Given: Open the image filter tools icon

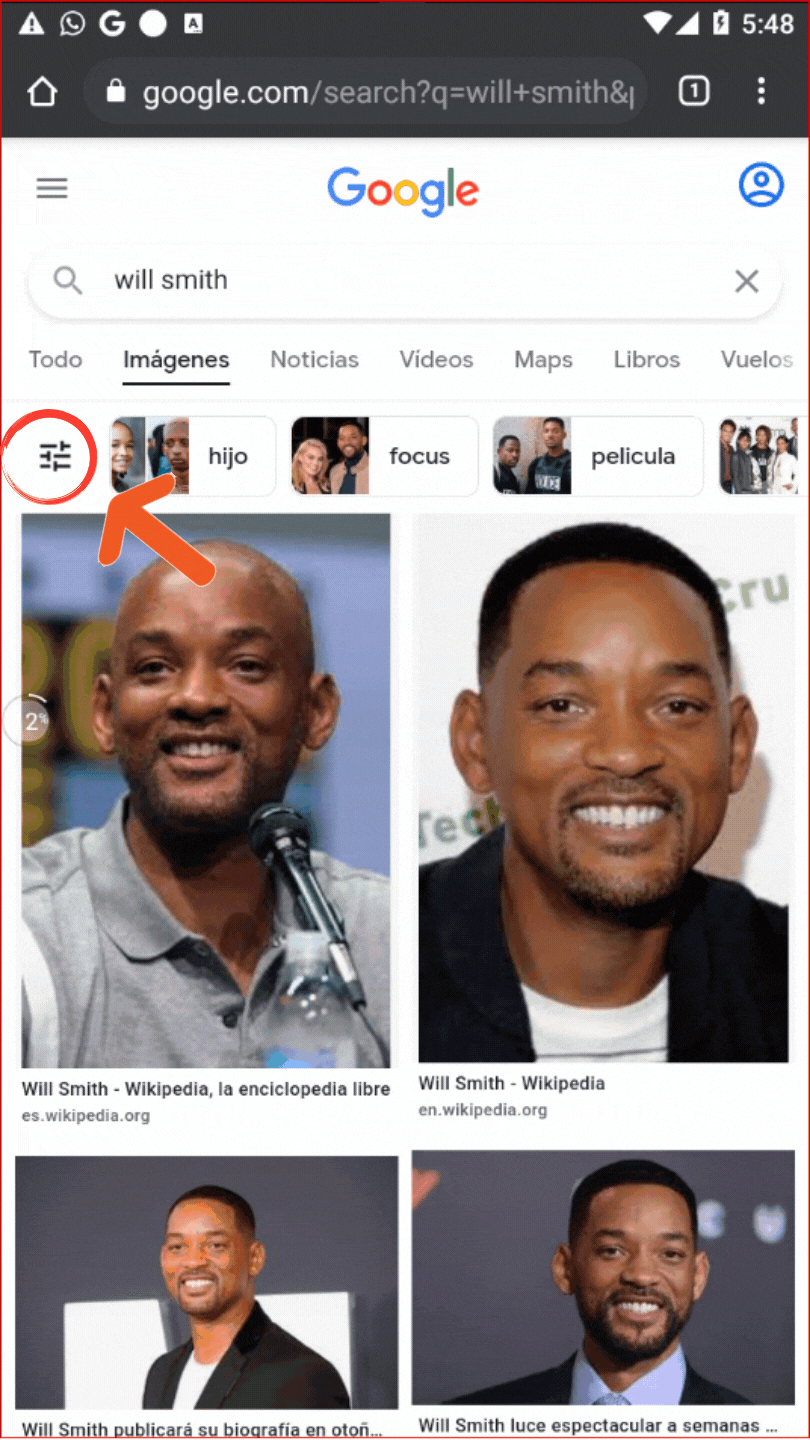Looking at the screenshot, I should click(x=55, y=456).
